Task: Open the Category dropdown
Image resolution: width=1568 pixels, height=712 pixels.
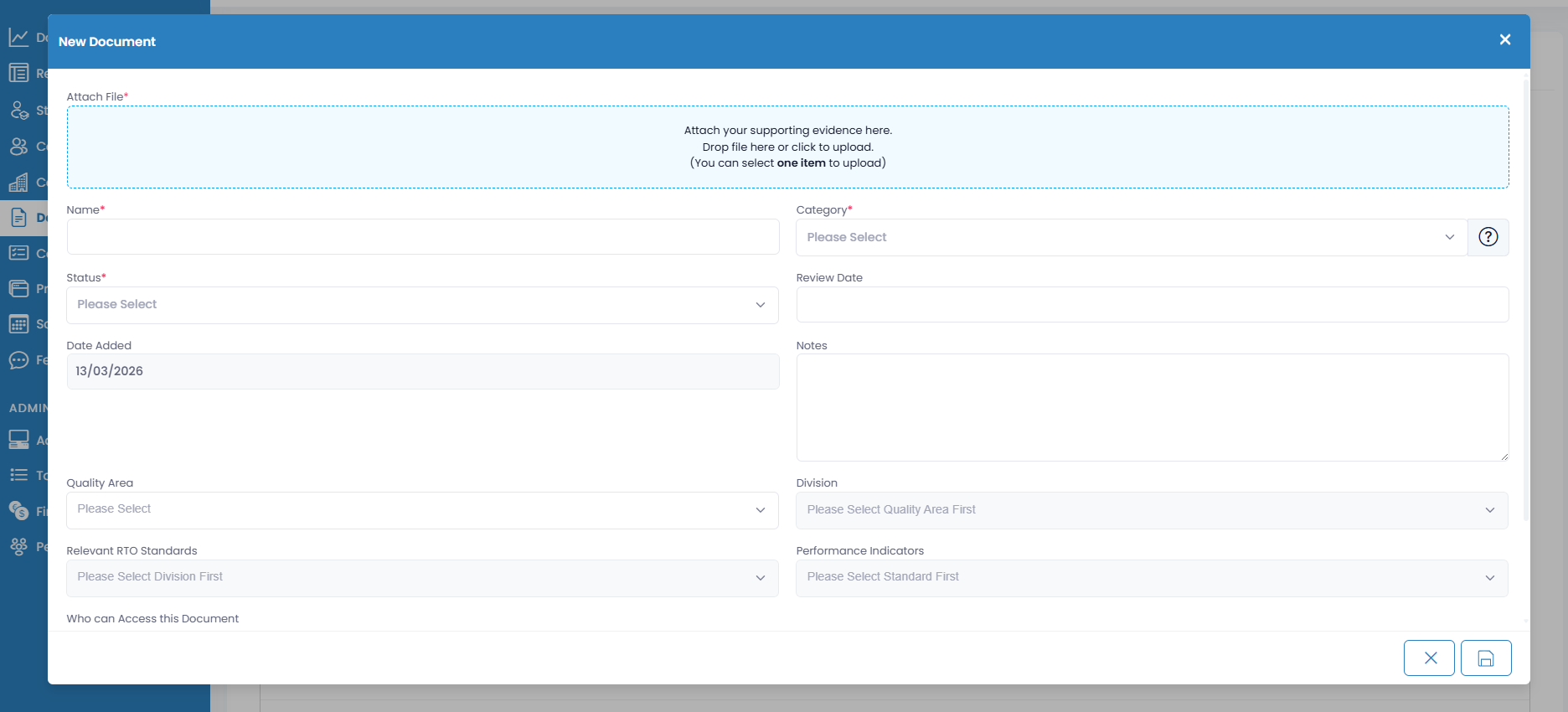Action: tap(1131, 237)
